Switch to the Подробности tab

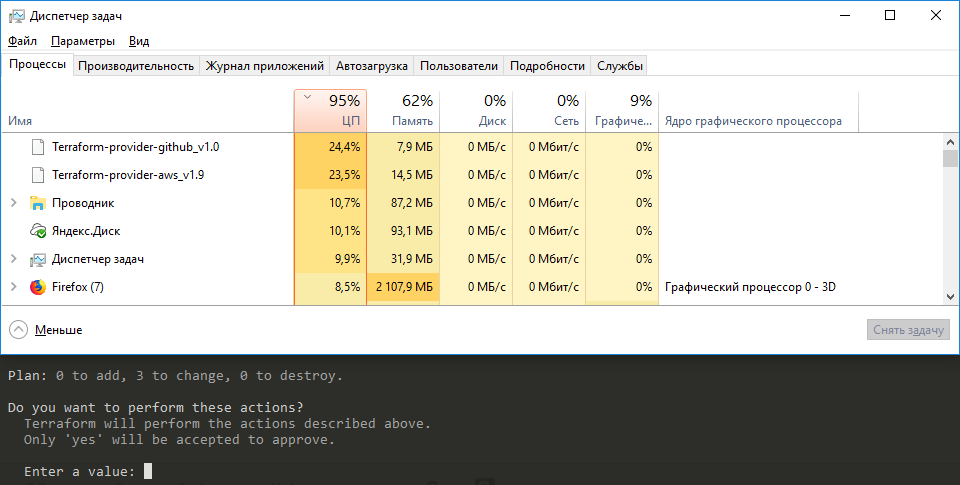point(547,66)
